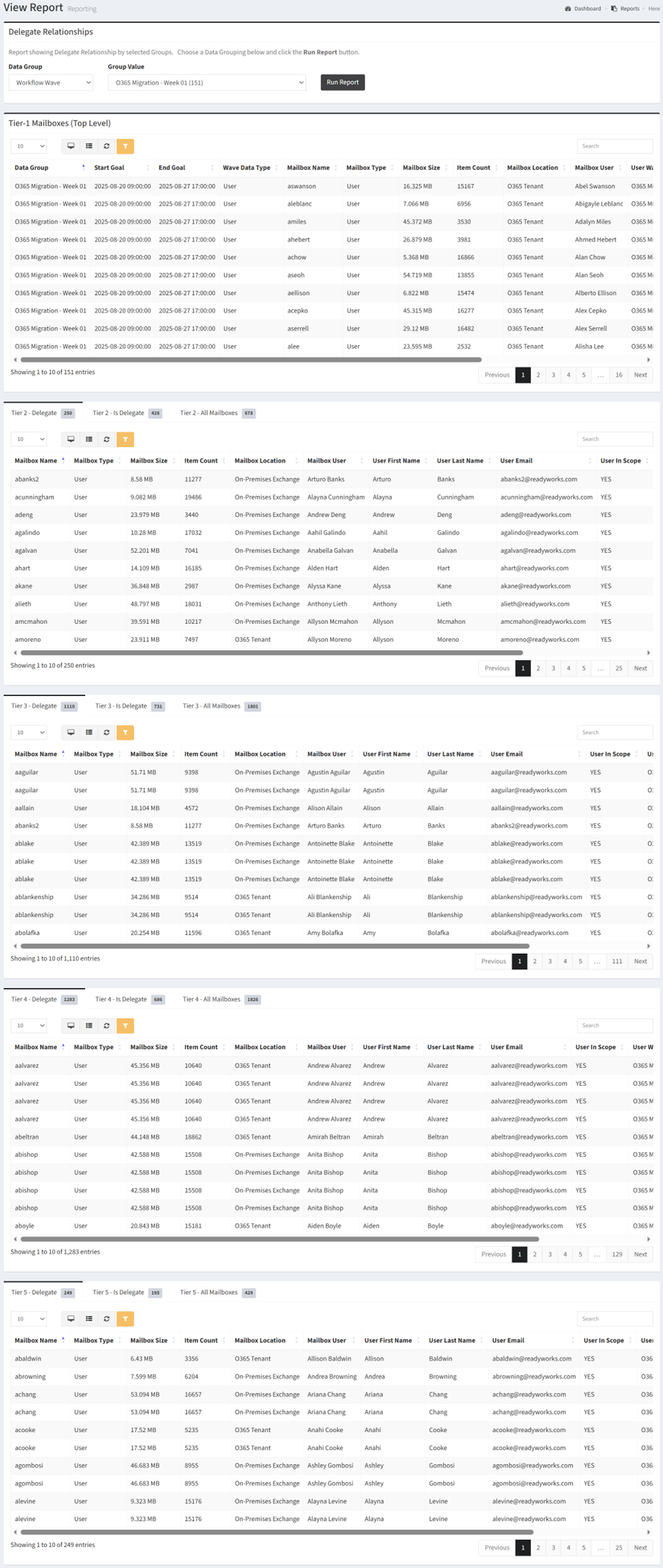Open the Dashboard breadcrumb link
Viewport: 663px width, 1568px height.
(x=587, y=9)
